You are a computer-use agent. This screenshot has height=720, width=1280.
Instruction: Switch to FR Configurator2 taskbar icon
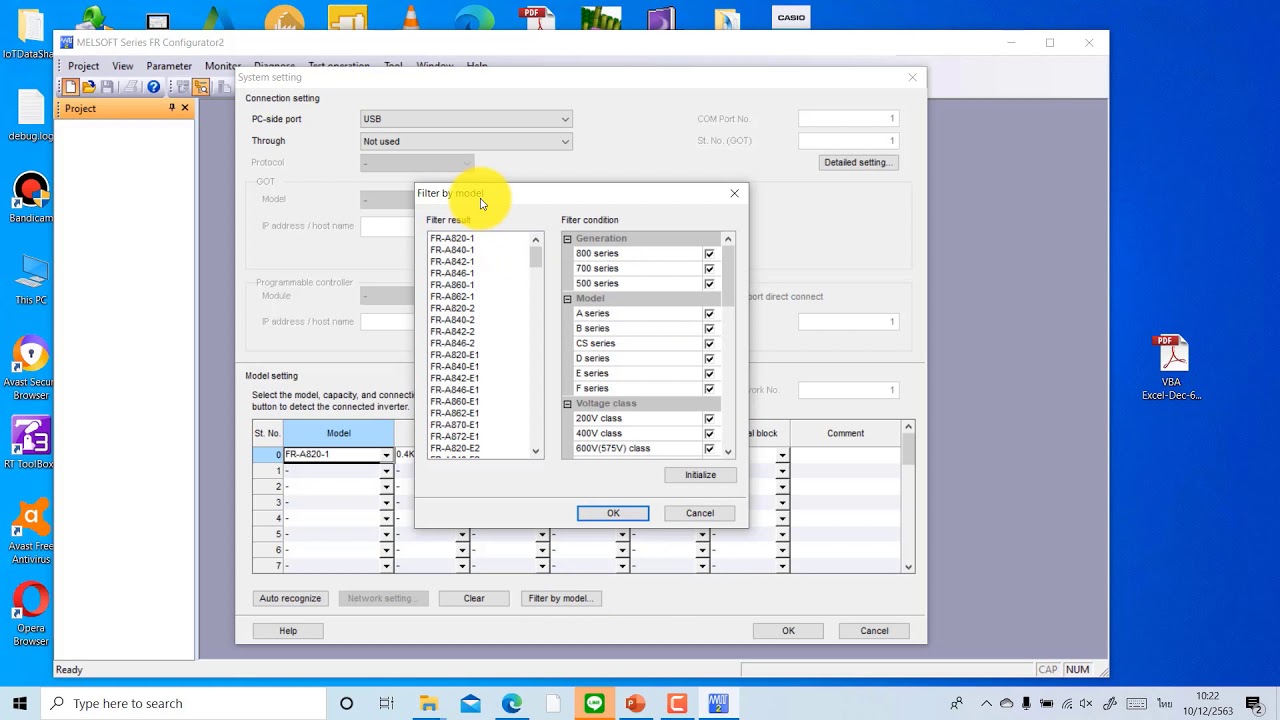[719, 704]
